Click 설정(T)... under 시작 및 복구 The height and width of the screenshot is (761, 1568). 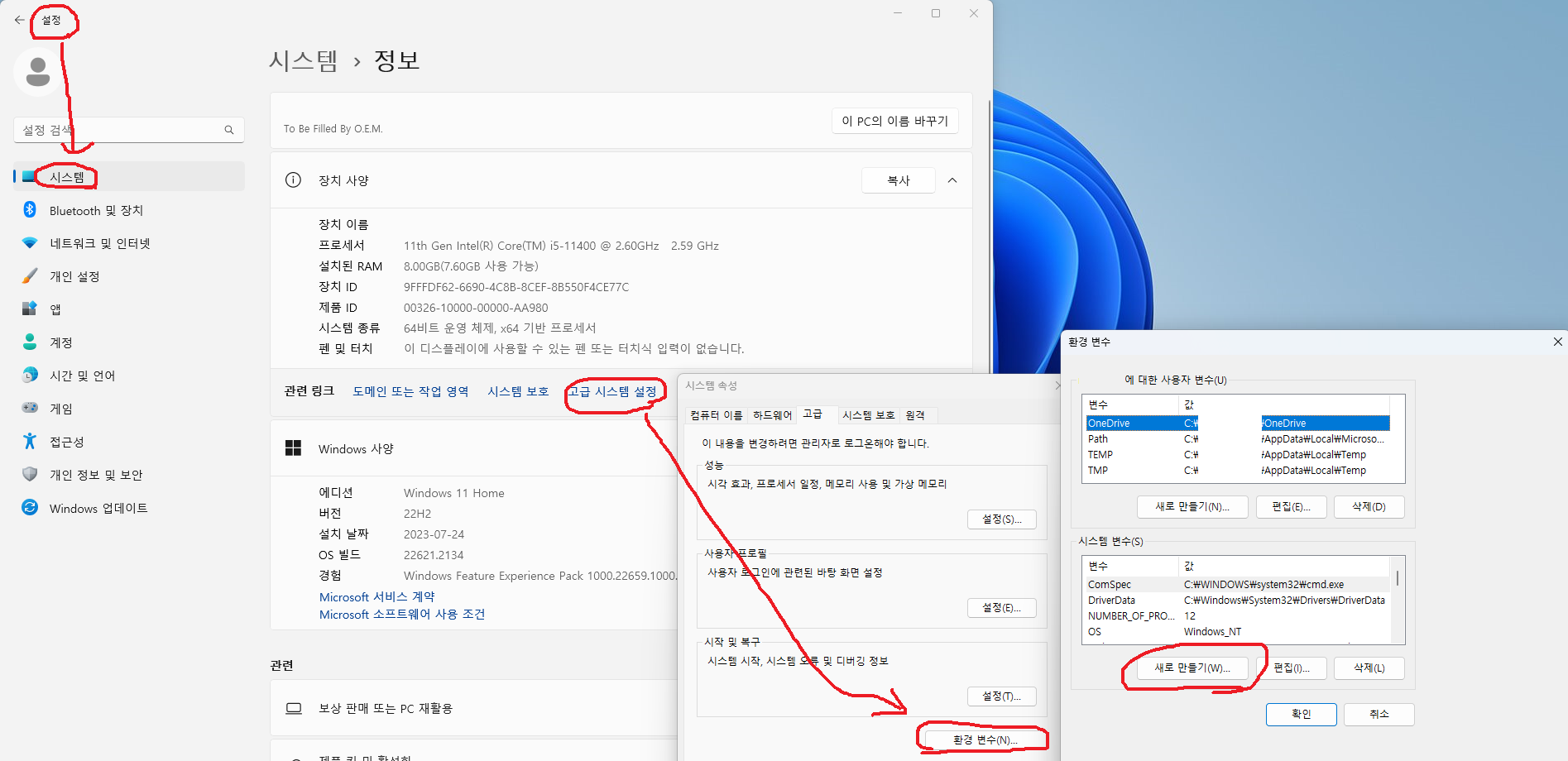[1002, 696]
